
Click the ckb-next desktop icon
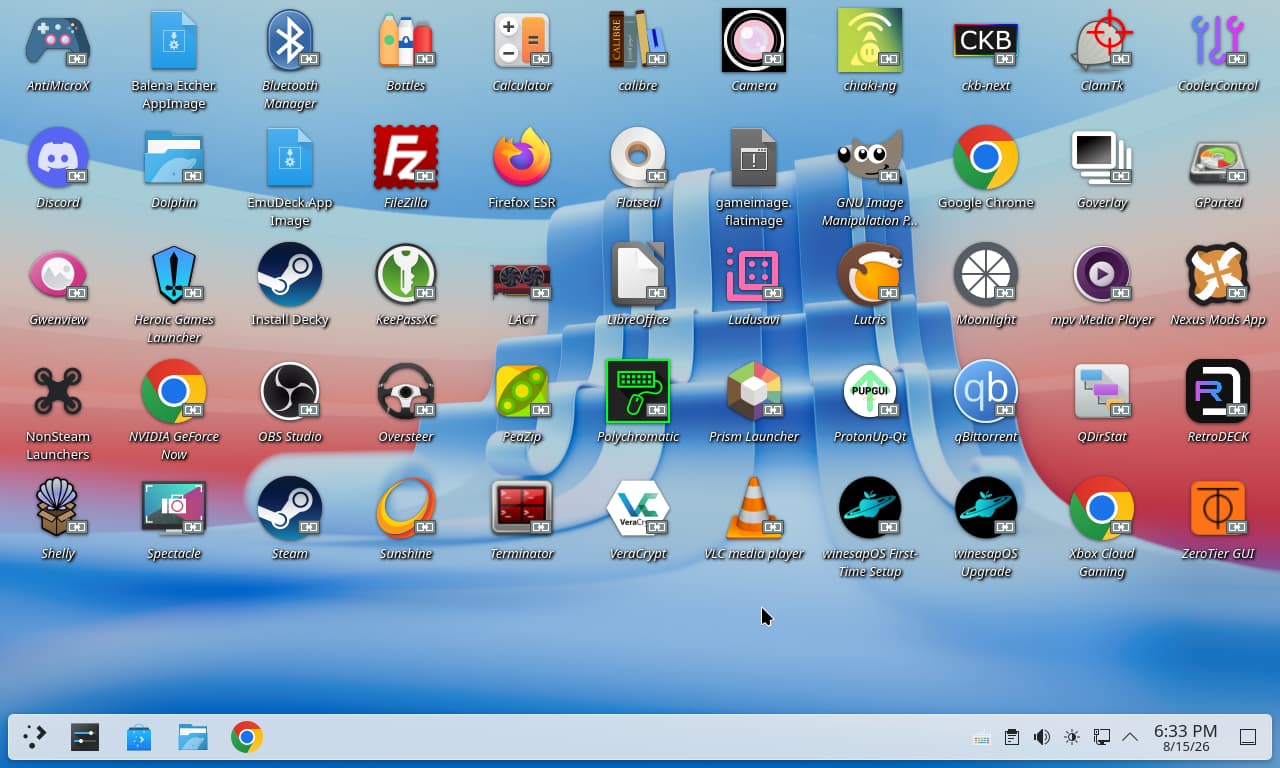click(986, 41)
